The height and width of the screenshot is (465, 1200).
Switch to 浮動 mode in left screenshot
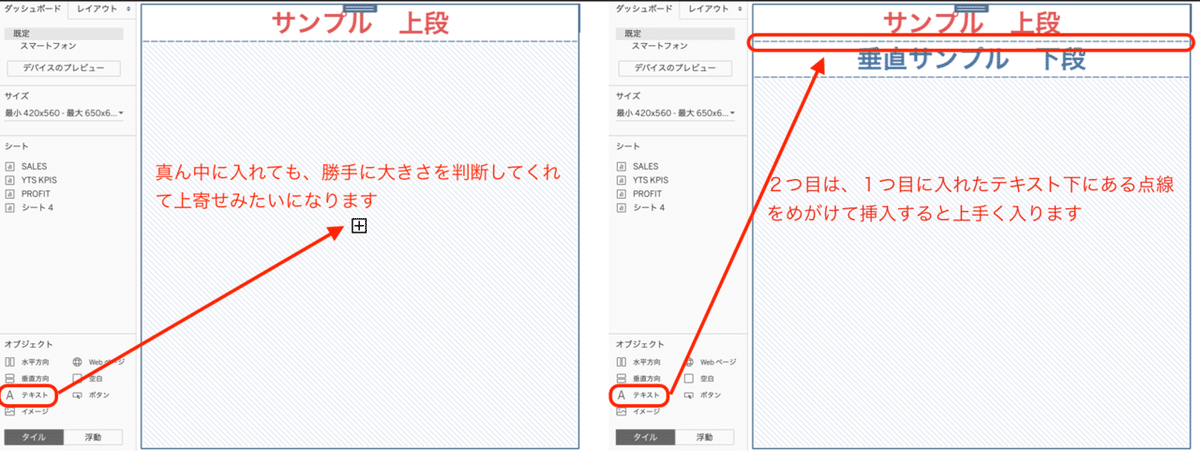93,437
